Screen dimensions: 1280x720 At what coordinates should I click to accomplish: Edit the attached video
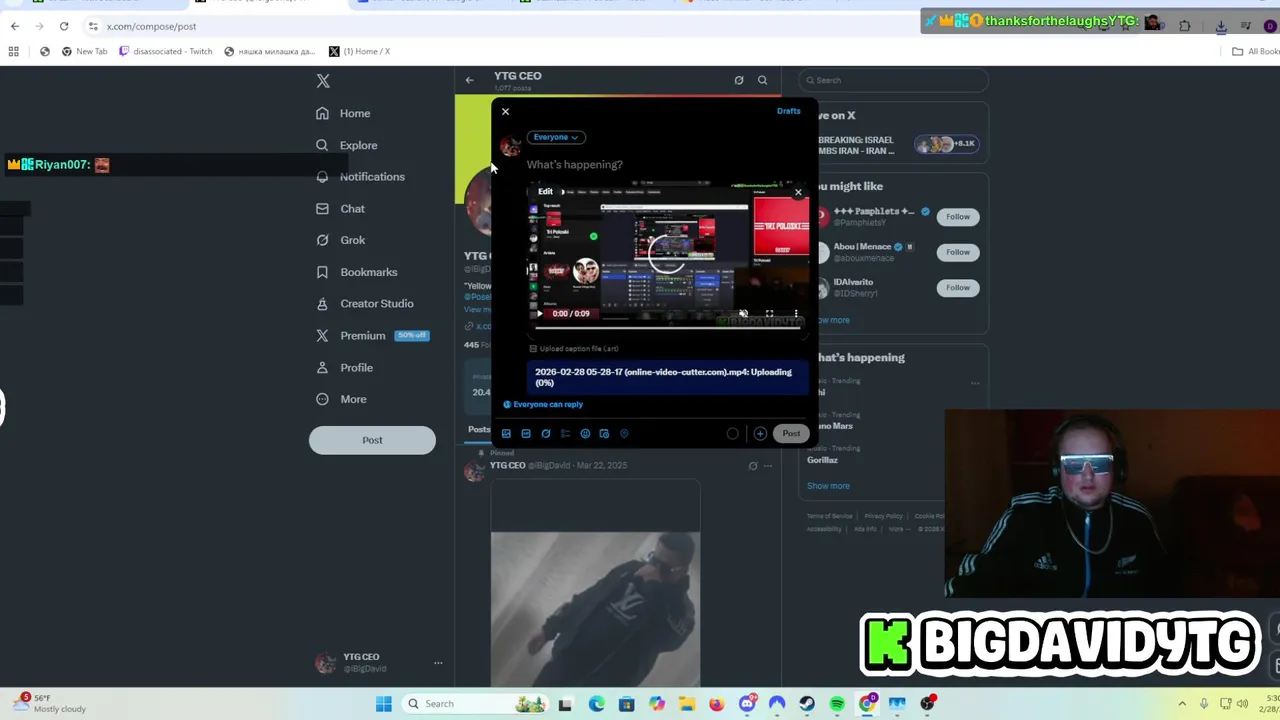click(x=545, y=191)
